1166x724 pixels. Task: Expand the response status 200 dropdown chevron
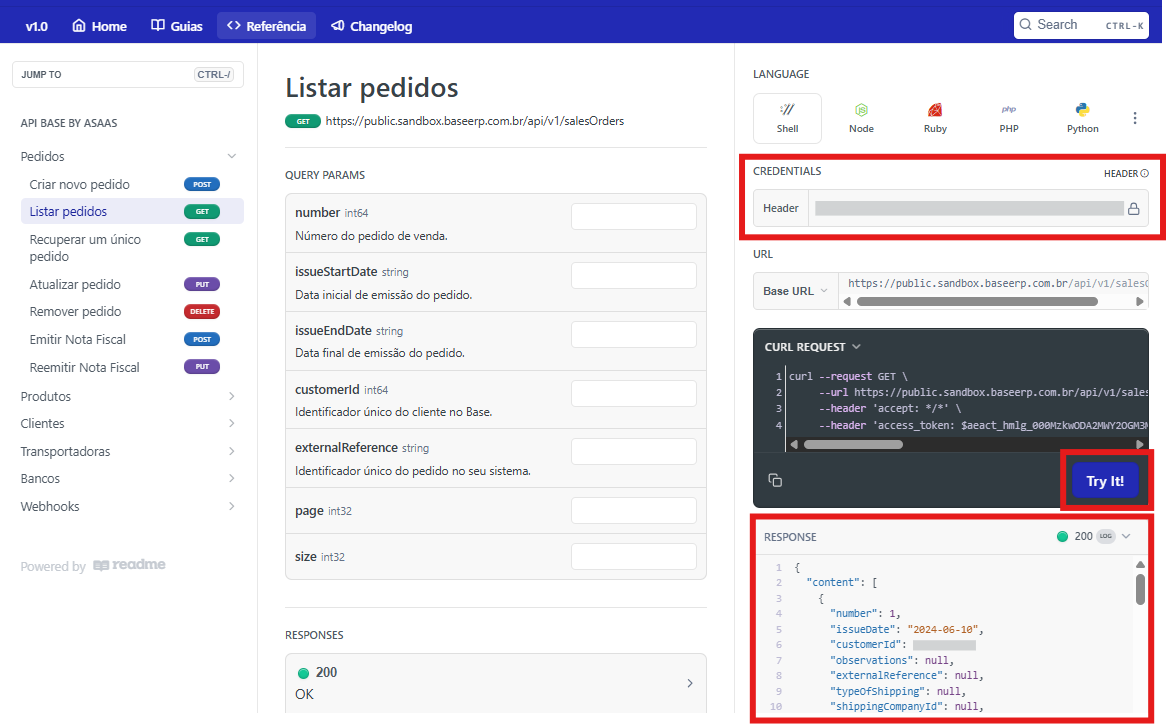1127,537
